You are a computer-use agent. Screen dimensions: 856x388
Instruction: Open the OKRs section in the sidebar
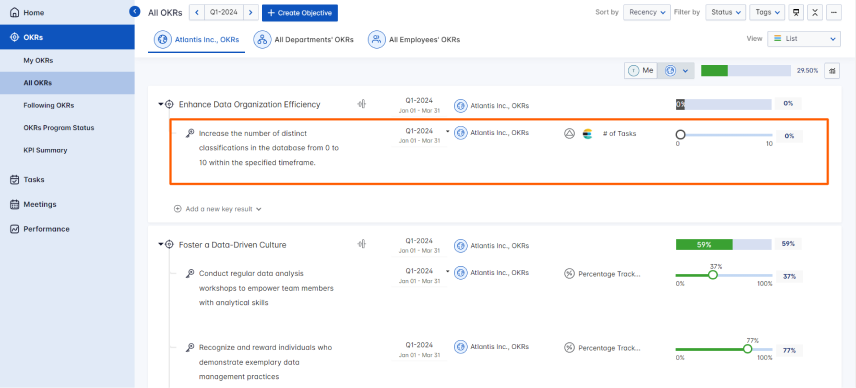[x=67, y=37]
